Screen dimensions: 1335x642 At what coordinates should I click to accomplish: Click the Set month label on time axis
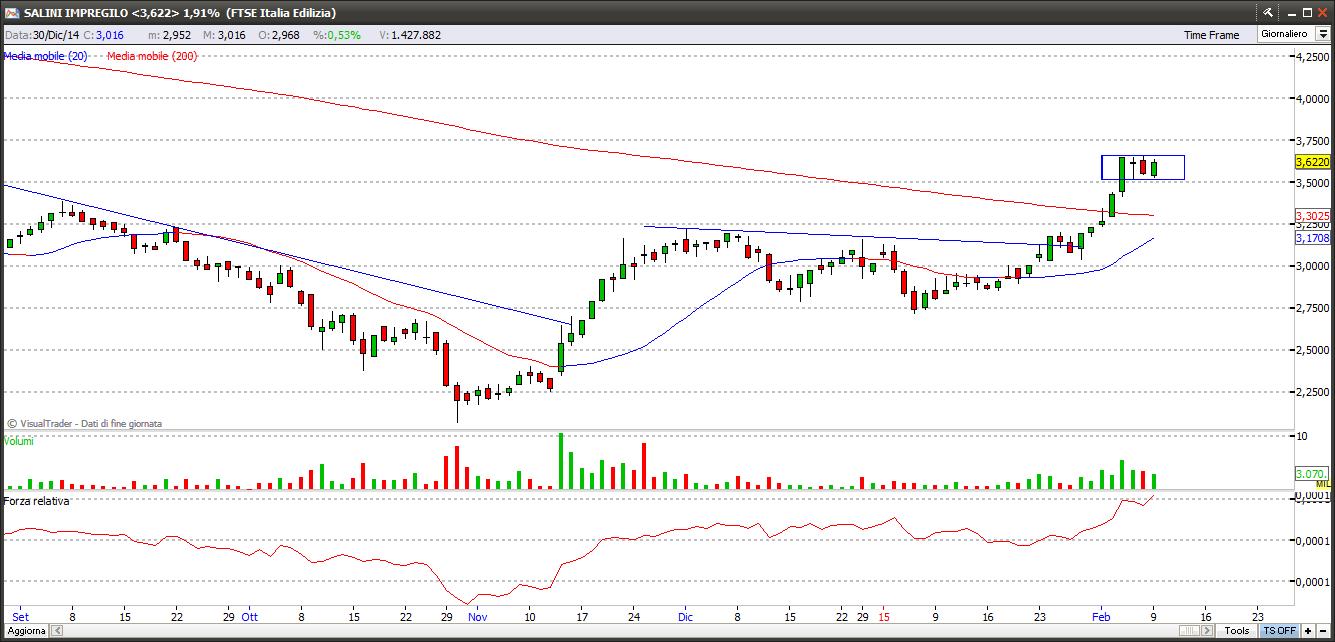point(21,616)
